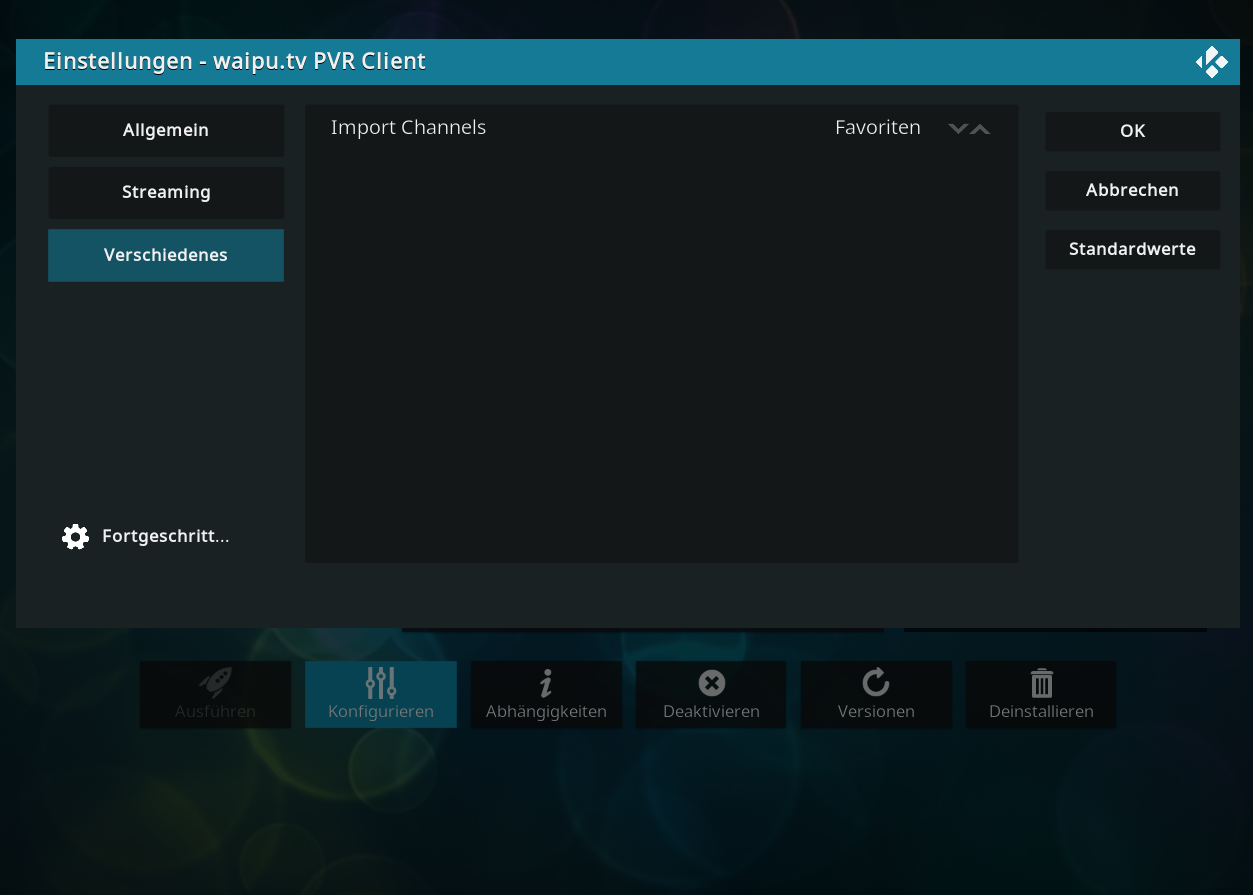Click the Konfigurieren label text
1253x895 pixels.
(381, 712)
